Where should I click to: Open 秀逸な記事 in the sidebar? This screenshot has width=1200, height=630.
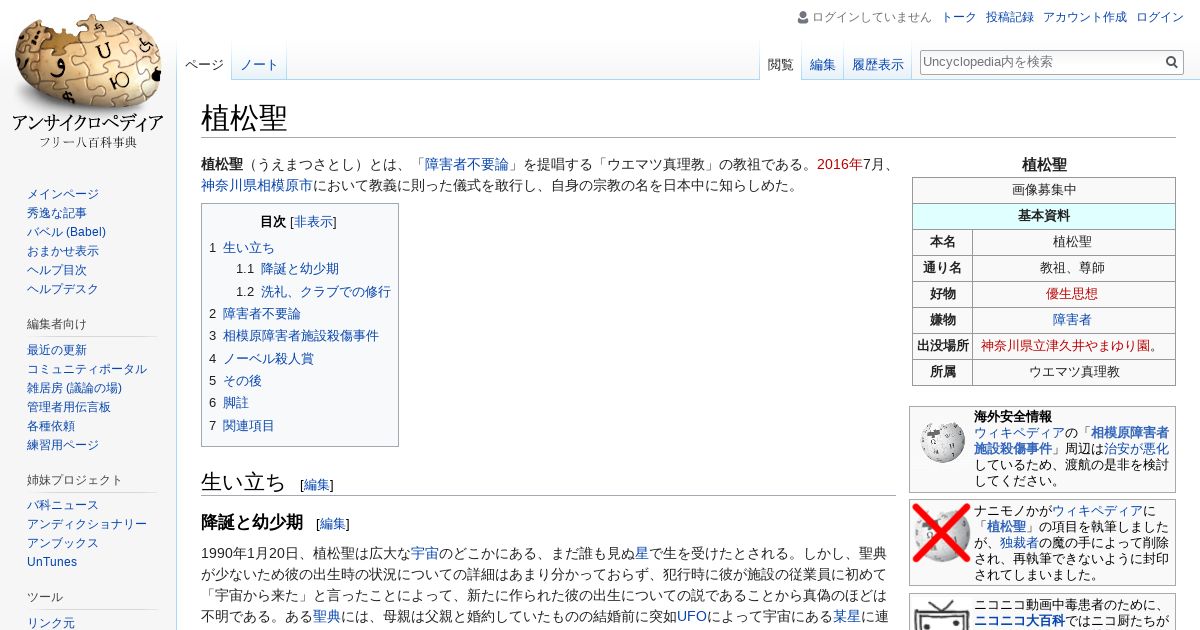[x=57, y=213]
